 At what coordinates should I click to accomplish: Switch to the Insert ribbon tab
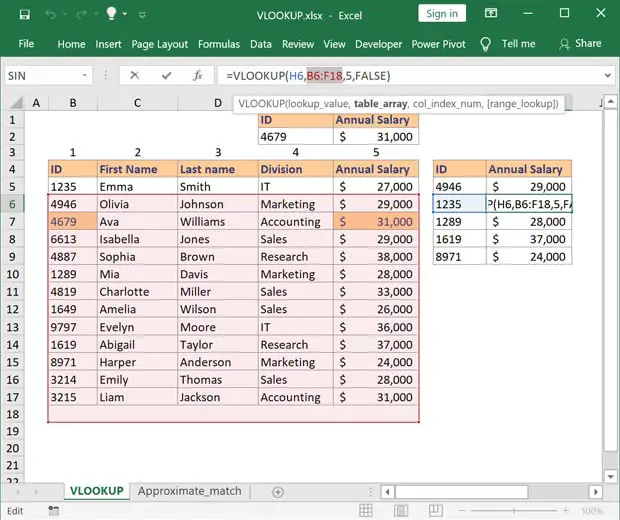(108, 44)
